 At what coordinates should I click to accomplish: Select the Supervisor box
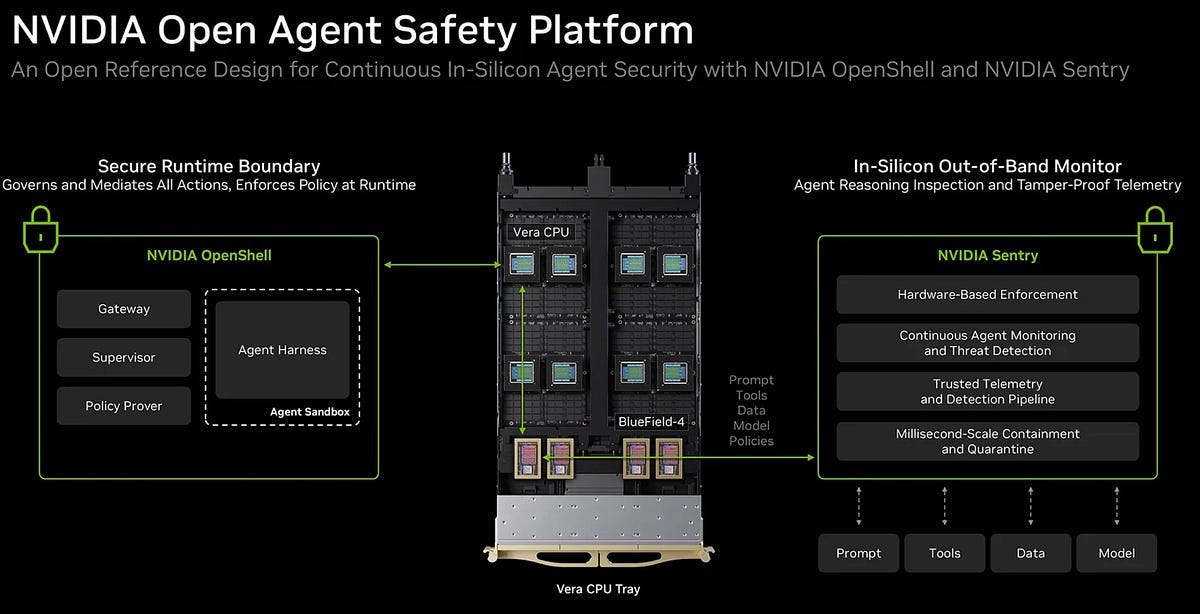(x=124, y=357)
